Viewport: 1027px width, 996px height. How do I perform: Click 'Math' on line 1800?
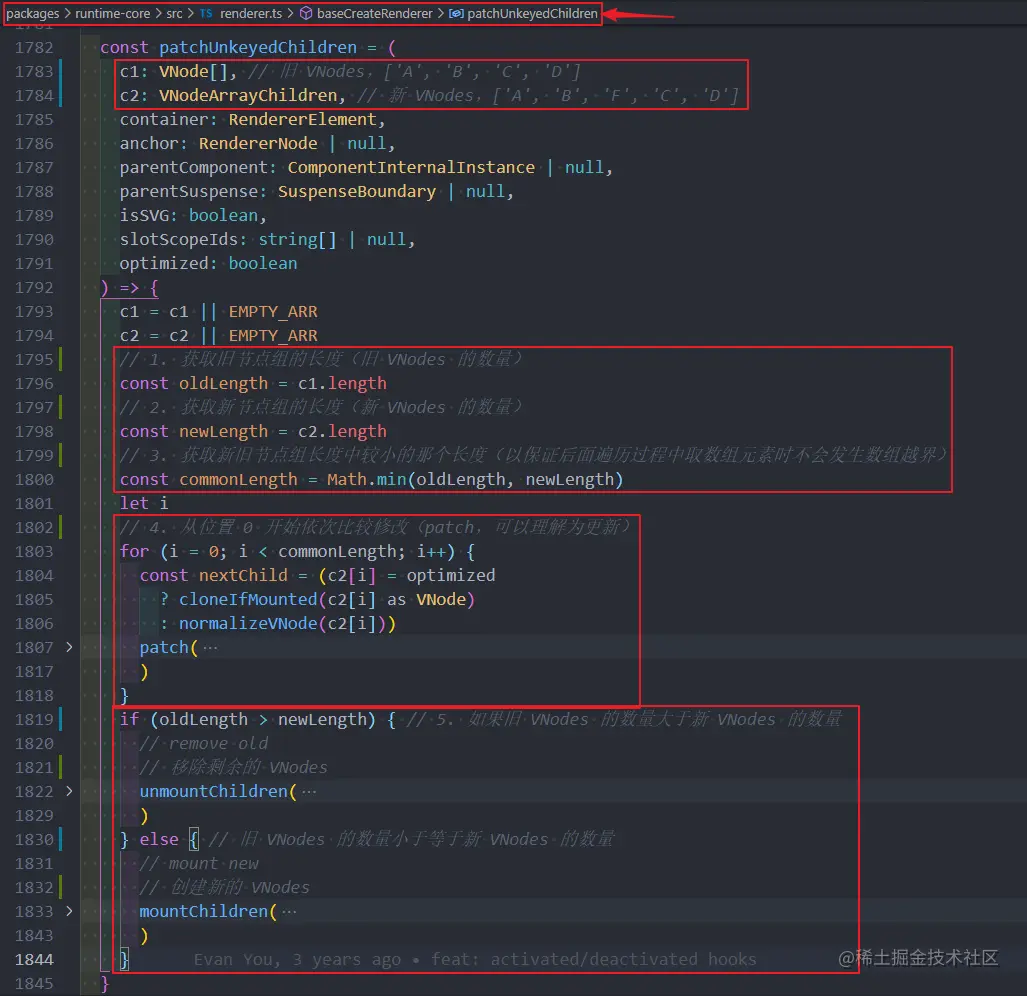[346, 479]
